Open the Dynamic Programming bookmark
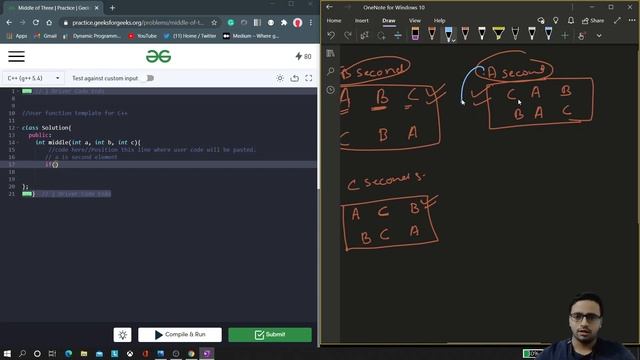 pos(92,36)
